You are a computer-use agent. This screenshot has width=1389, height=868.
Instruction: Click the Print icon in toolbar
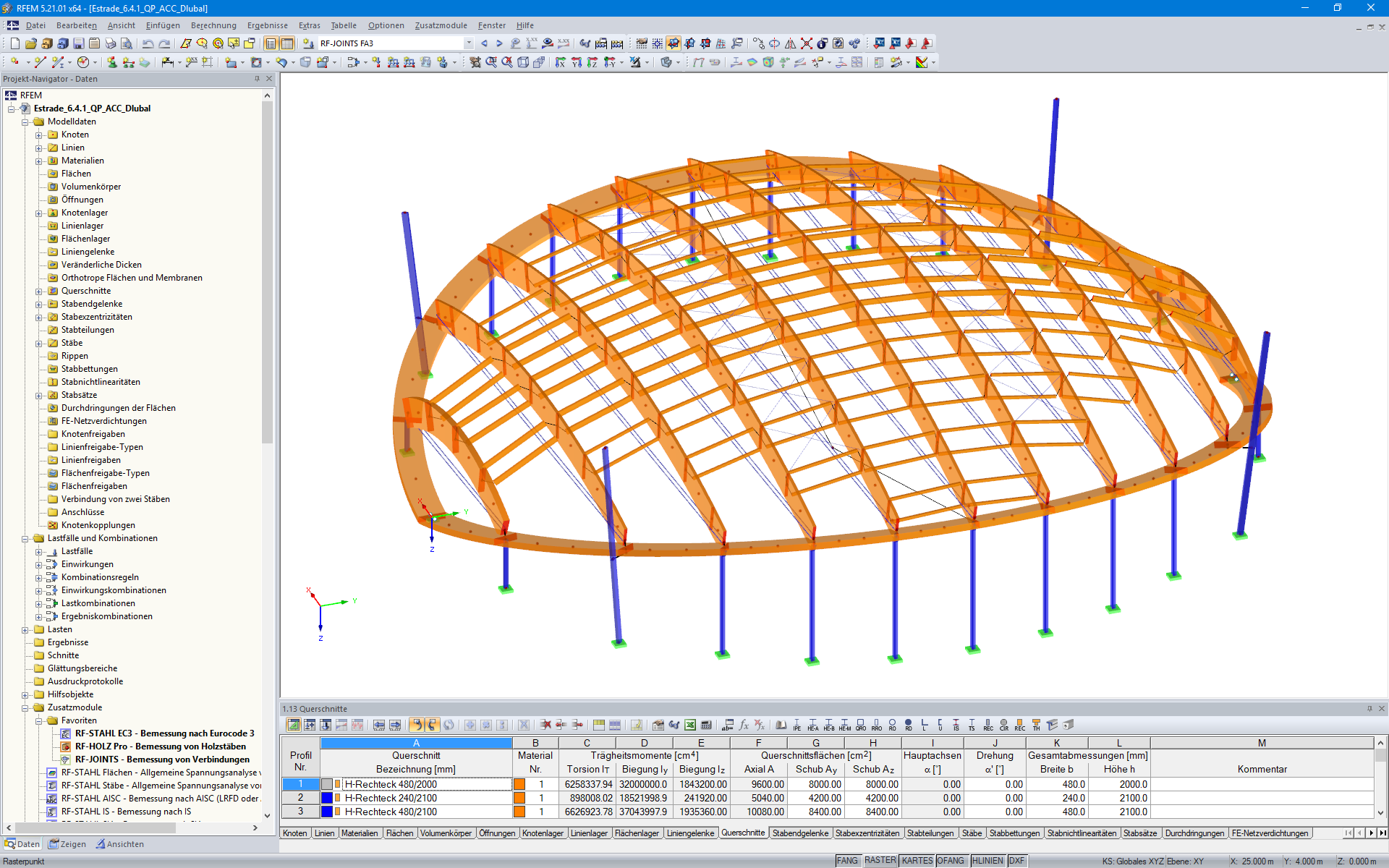coord(110,43)
